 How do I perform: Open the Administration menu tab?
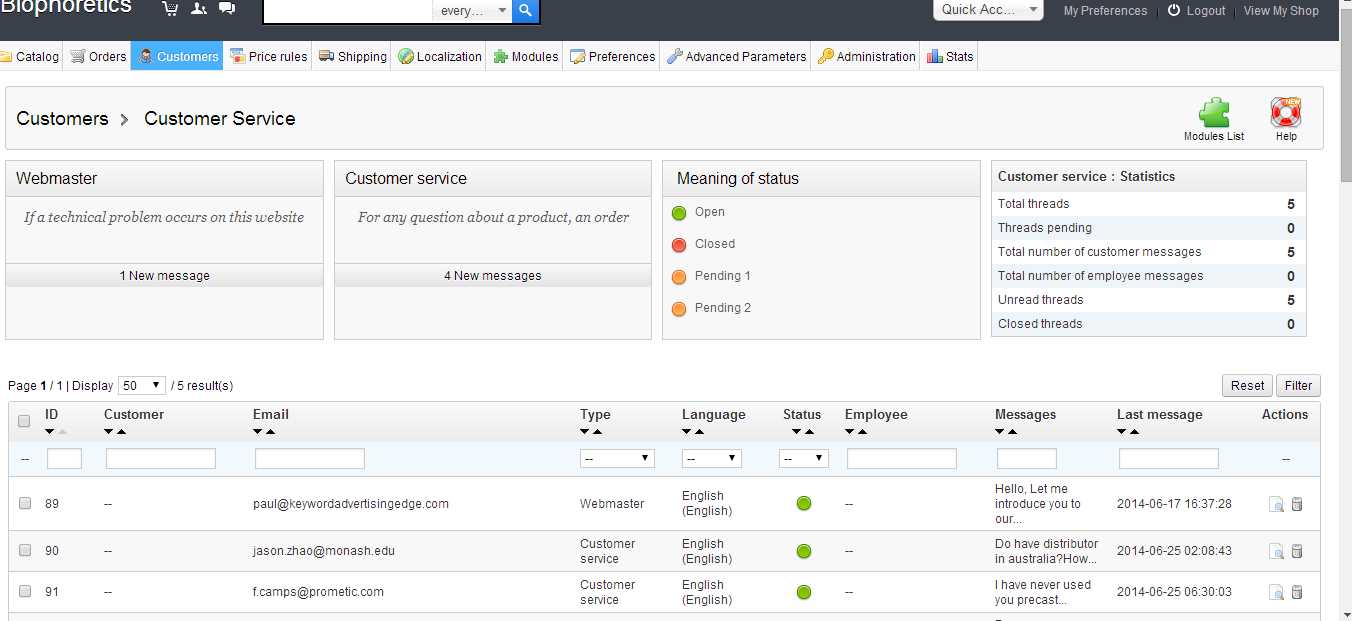pos(866,56)
